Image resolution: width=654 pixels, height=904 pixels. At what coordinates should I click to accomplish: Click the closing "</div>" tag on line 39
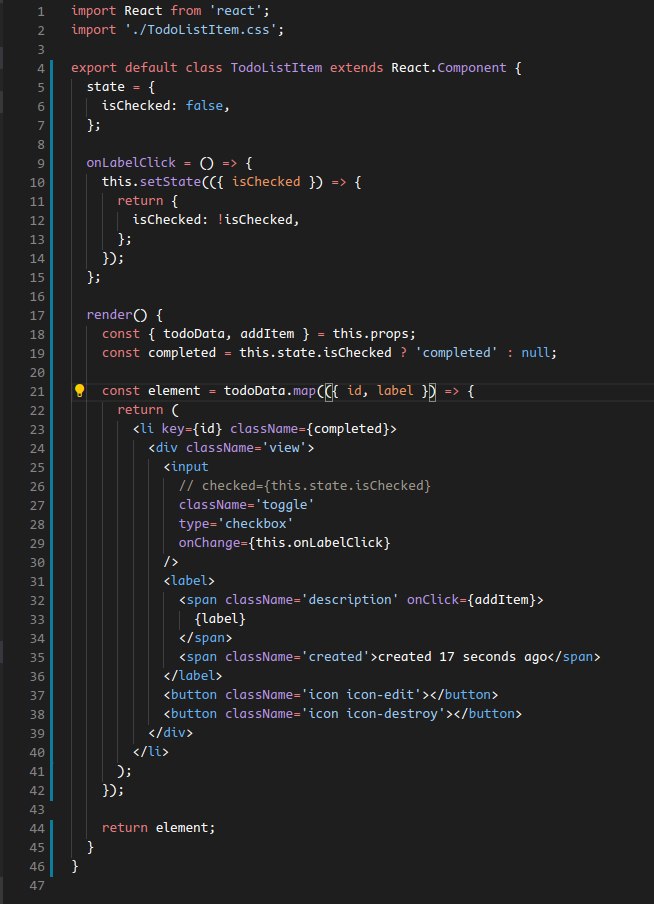pos(171,734)
